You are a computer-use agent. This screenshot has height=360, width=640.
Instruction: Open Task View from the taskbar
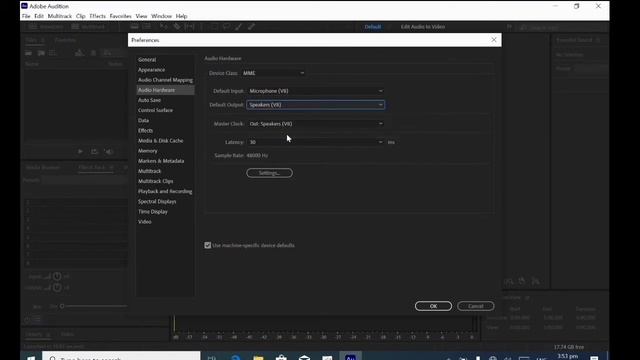coord(212,358)
